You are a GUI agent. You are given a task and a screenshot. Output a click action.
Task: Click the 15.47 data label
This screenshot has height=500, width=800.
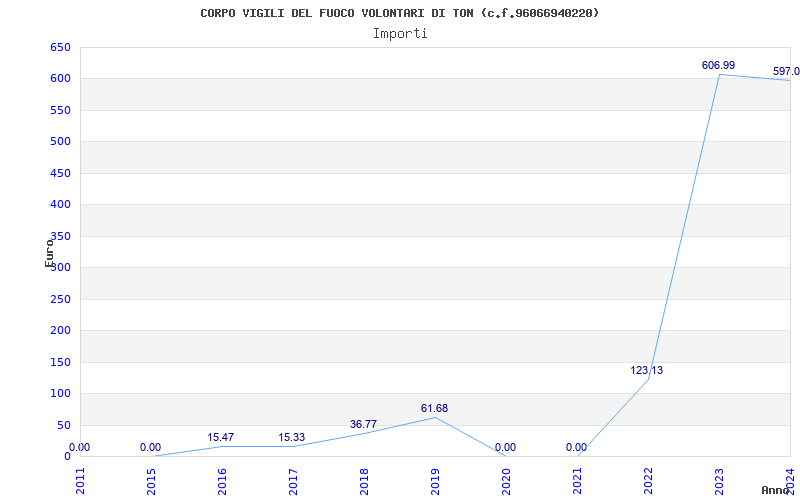pos(220,437)
